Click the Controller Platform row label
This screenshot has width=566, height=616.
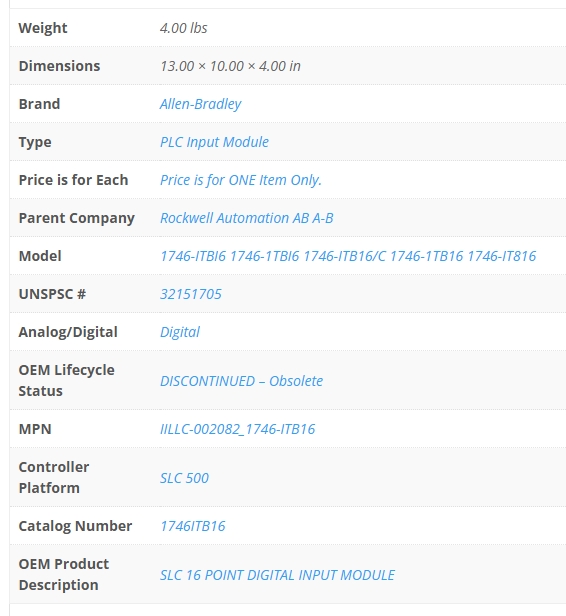54,478
